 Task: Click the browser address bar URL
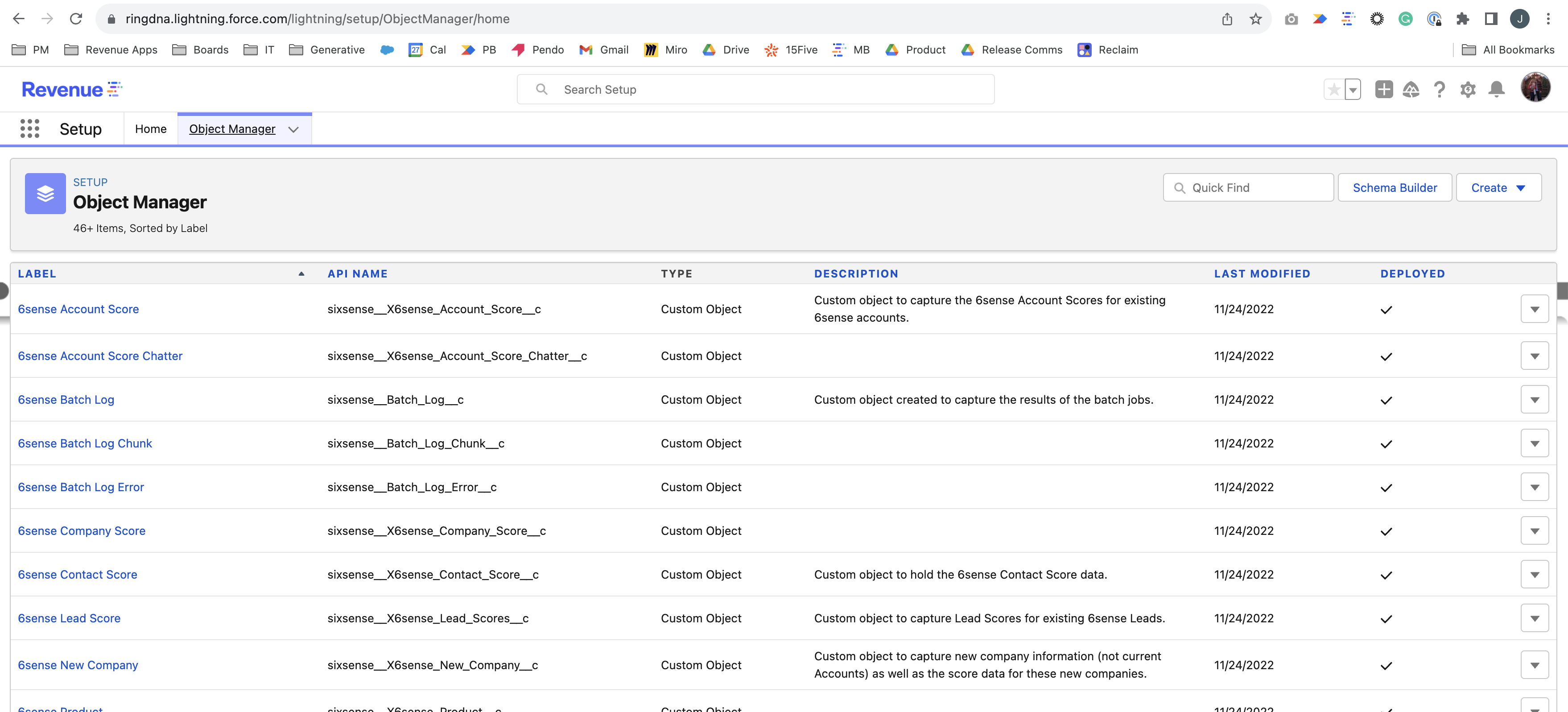coord(317,19)
